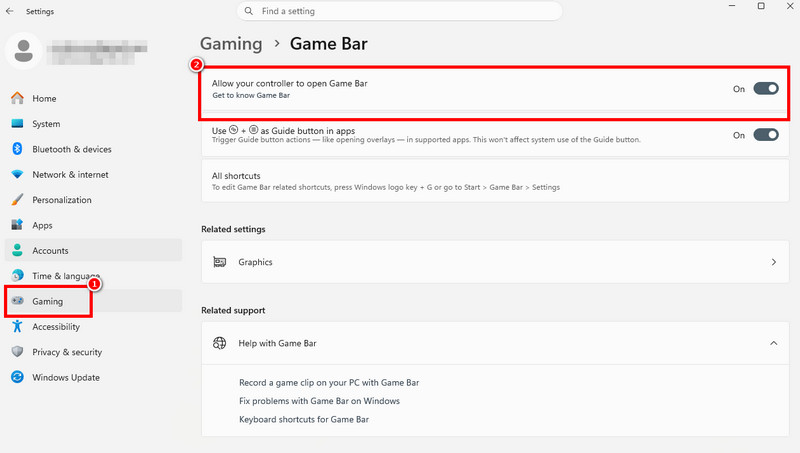Click the back arrow in Settings
The image size is (800, 453).
click(10, 11)
